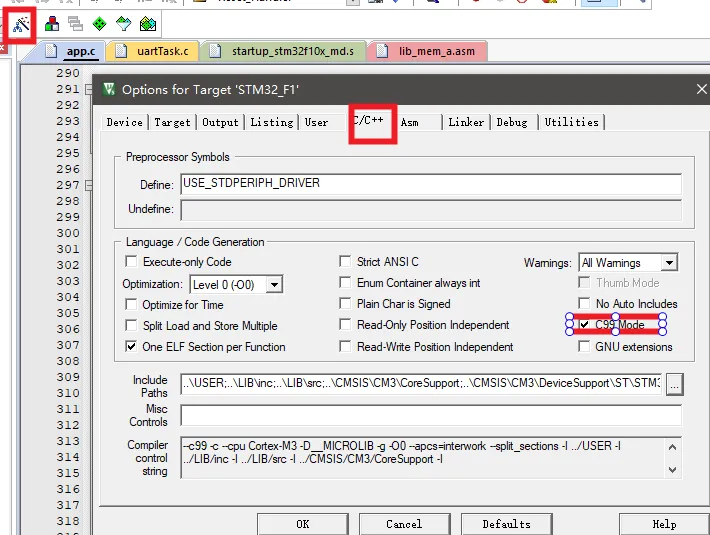710x535 pixels.
Task: Click the Select Software Packs icon
Action: pos(123,24)
